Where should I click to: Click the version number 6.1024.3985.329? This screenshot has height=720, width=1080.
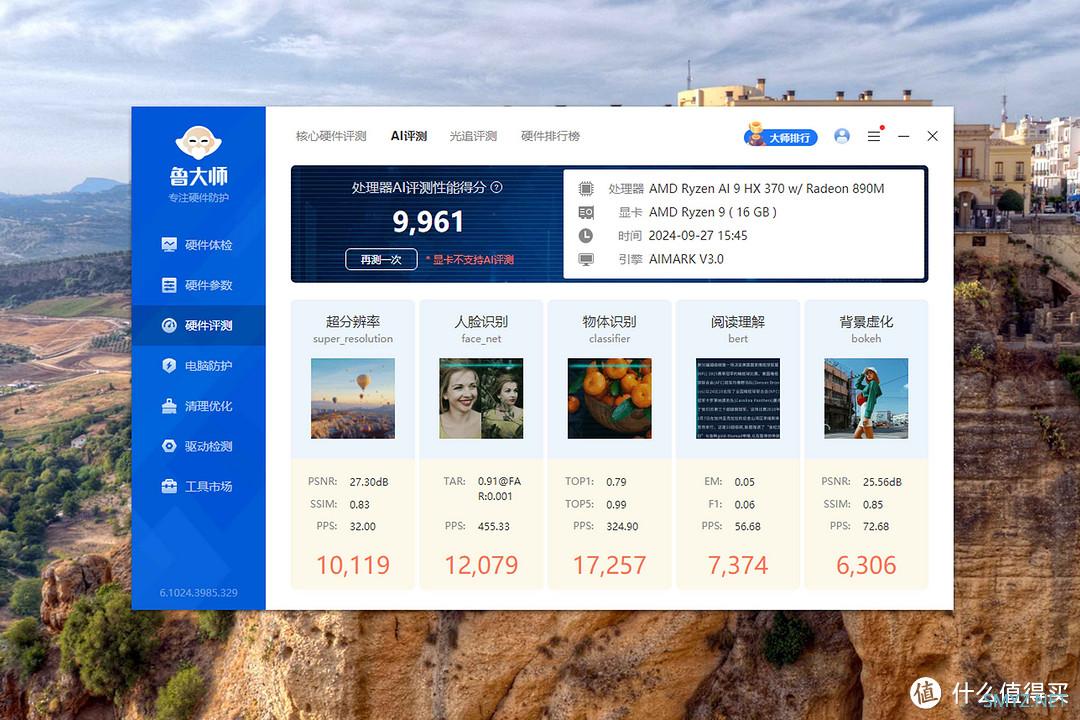pyautogui.click(x=198, y=593)
